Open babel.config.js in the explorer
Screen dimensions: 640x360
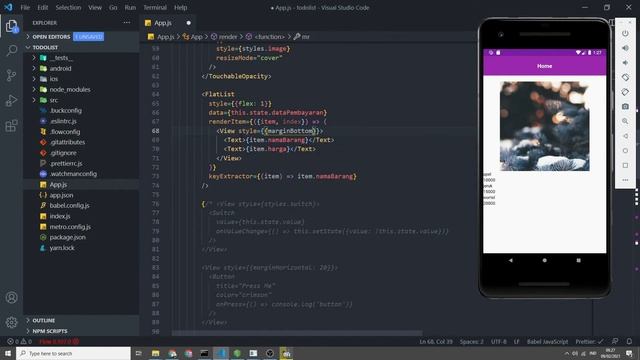click(x=69, y=205)
